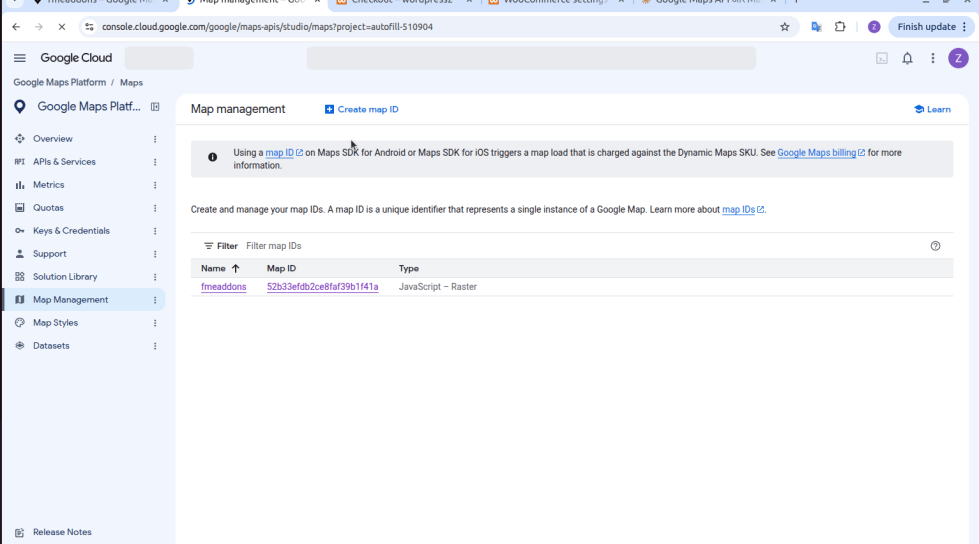
Task: Stop loading the page
Action: (62, 27)
